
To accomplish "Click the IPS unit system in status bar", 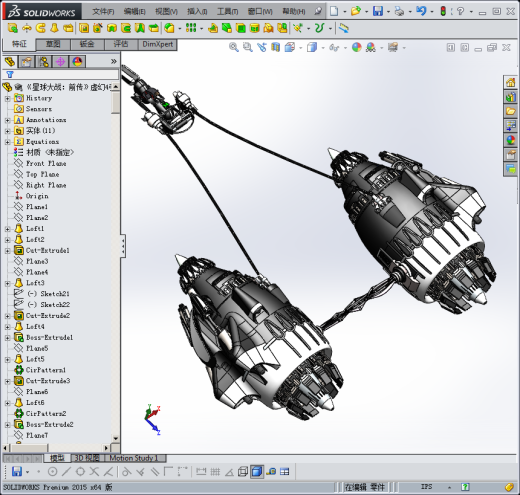I will click(426, 487).
